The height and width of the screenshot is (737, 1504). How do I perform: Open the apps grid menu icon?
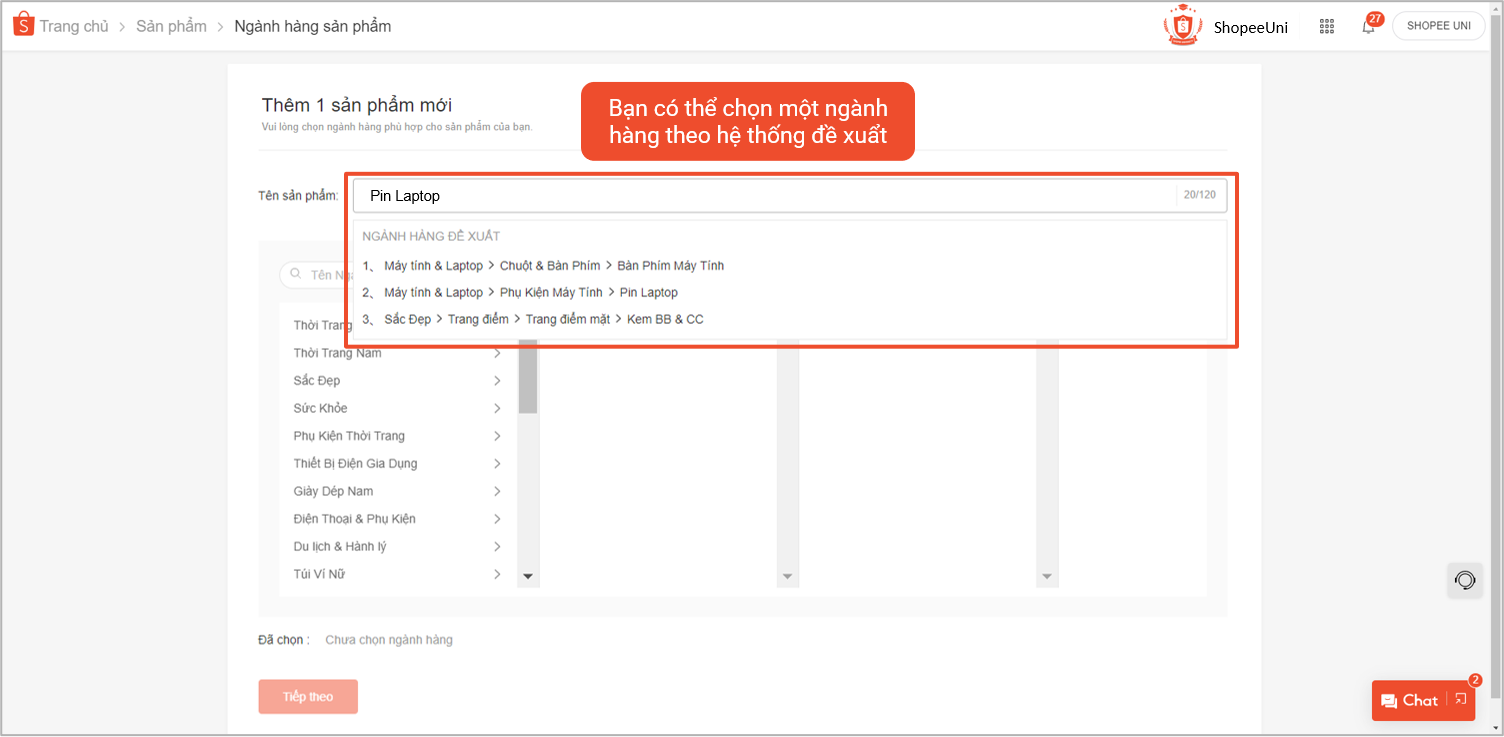click(x=1327, y=27)
